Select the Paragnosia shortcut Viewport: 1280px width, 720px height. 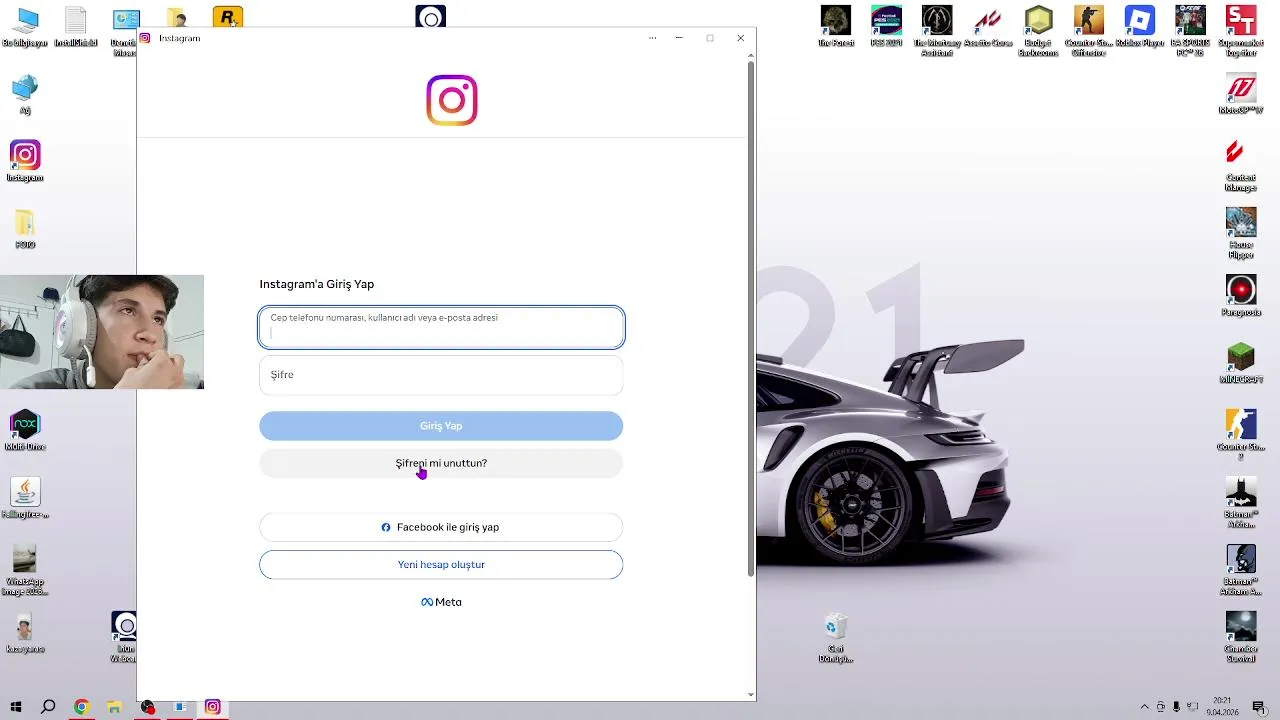[1241, 296]
